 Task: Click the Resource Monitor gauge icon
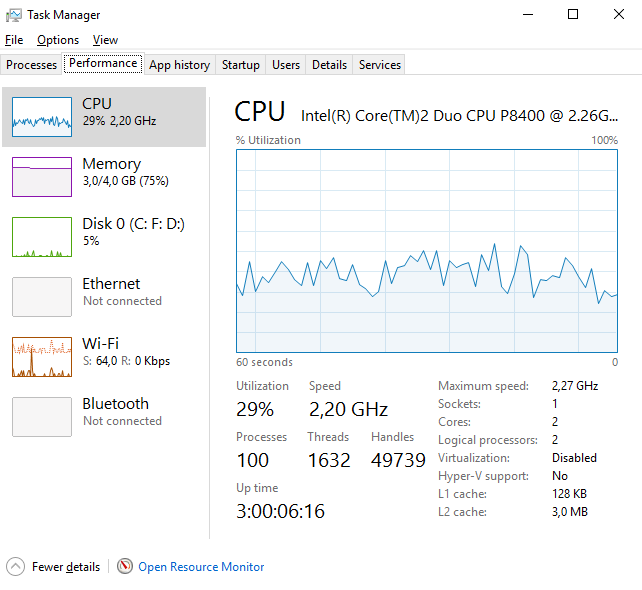pos(124,566)
